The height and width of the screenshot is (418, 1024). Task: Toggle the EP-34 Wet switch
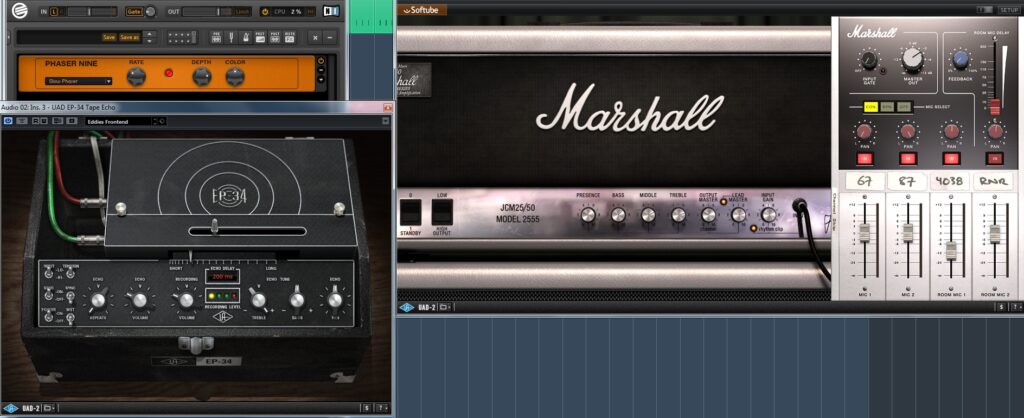(69, 317)
